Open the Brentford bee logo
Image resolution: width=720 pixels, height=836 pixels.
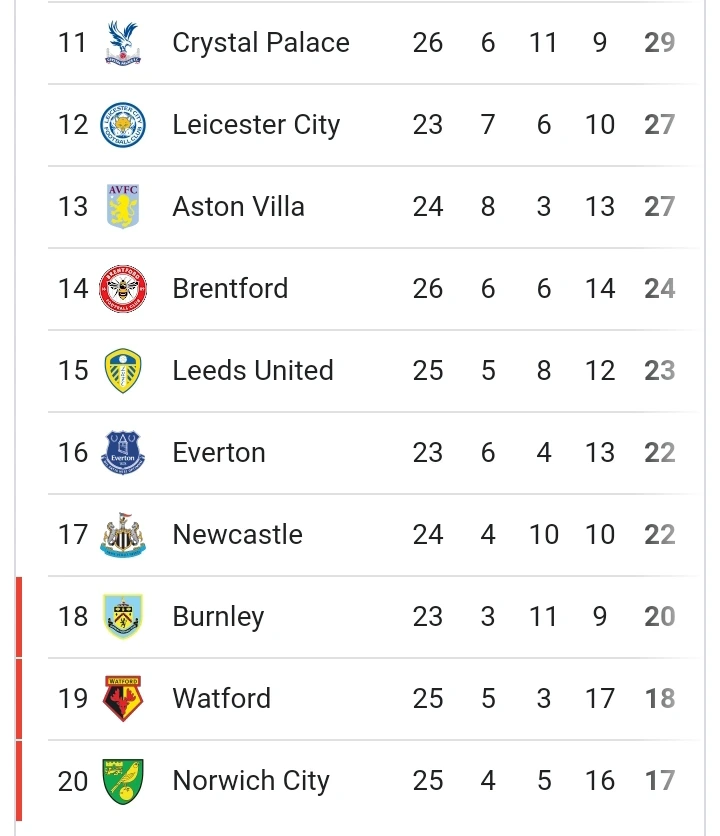point(123,288)
